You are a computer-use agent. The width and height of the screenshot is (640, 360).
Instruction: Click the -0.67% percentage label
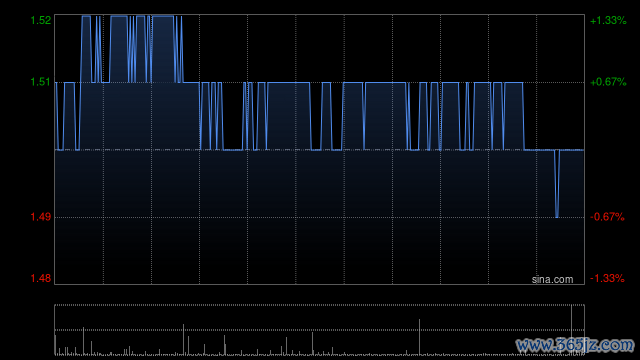click(607, 217)
